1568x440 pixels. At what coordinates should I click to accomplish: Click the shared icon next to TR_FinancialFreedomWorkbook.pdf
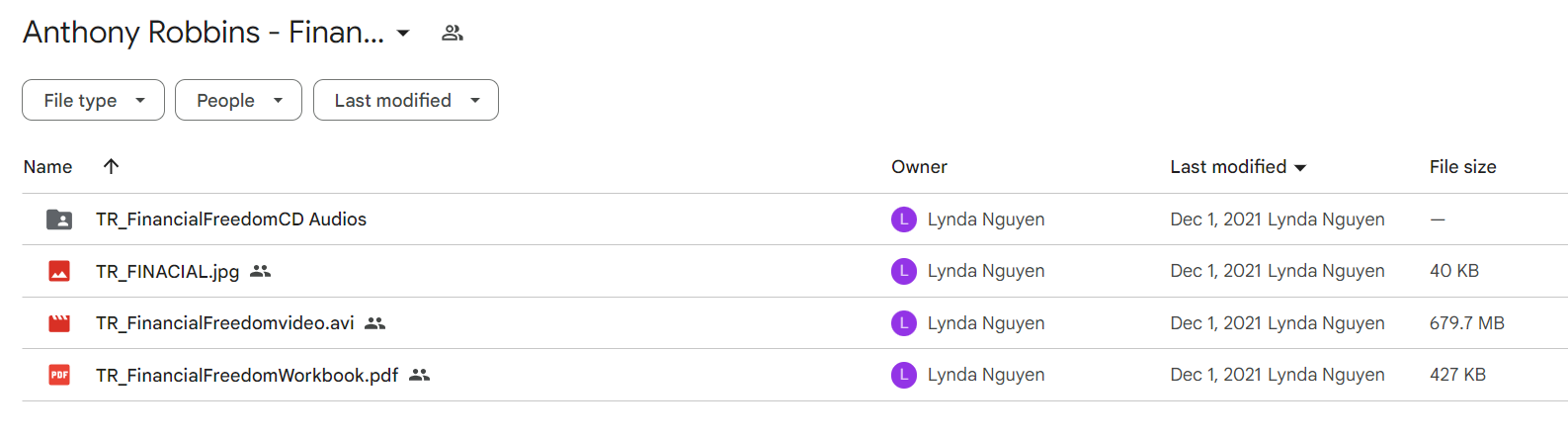point(420,375)
